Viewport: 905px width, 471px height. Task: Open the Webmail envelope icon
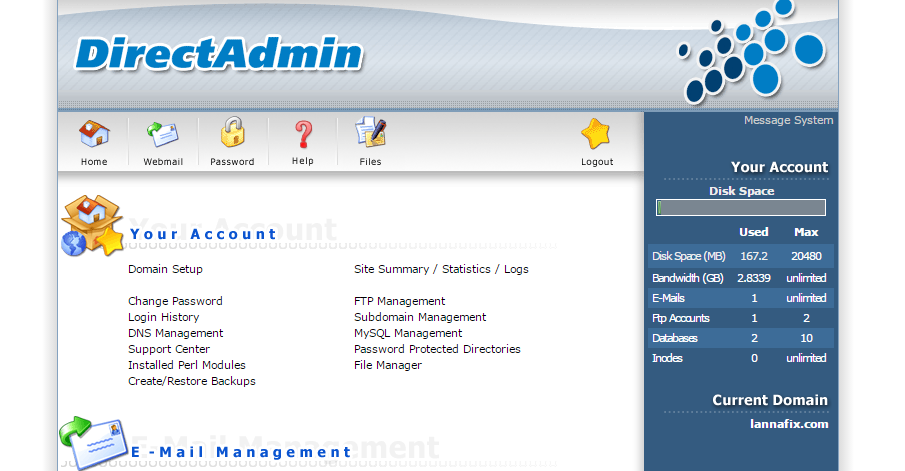[163, 134]
